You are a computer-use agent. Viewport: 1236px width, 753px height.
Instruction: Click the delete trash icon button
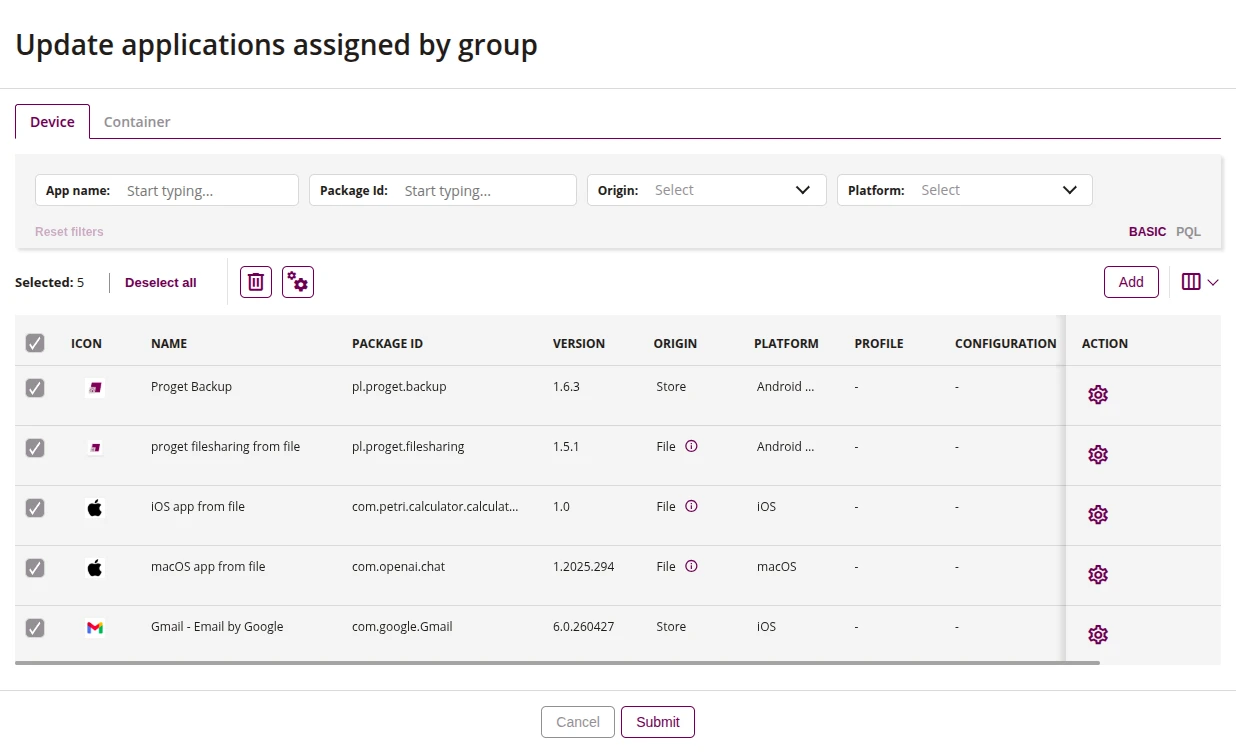pos(256,282)
